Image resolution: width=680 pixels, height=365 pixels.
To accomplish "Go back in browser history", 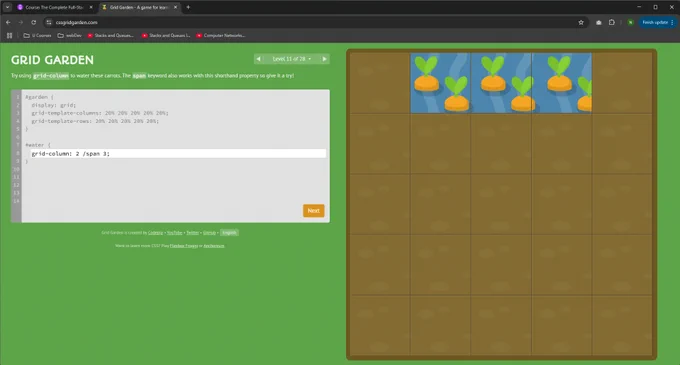I will 8,23.
